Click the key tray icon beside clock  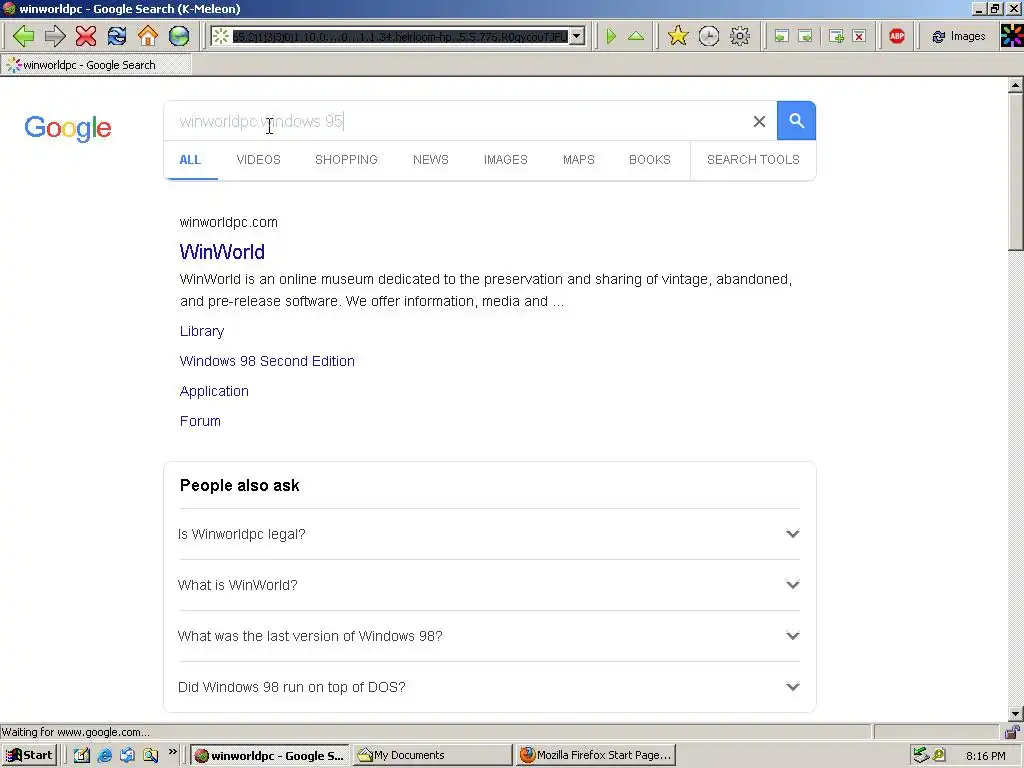click(939, 756)
